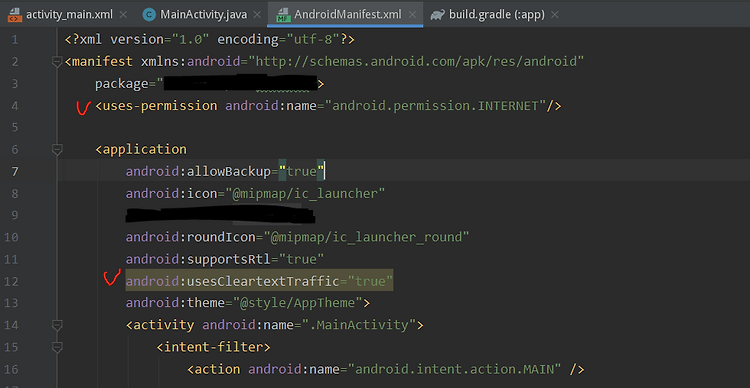
Task: Click the package attribute name
Action: pyautogui.click(x=121, y=84)
